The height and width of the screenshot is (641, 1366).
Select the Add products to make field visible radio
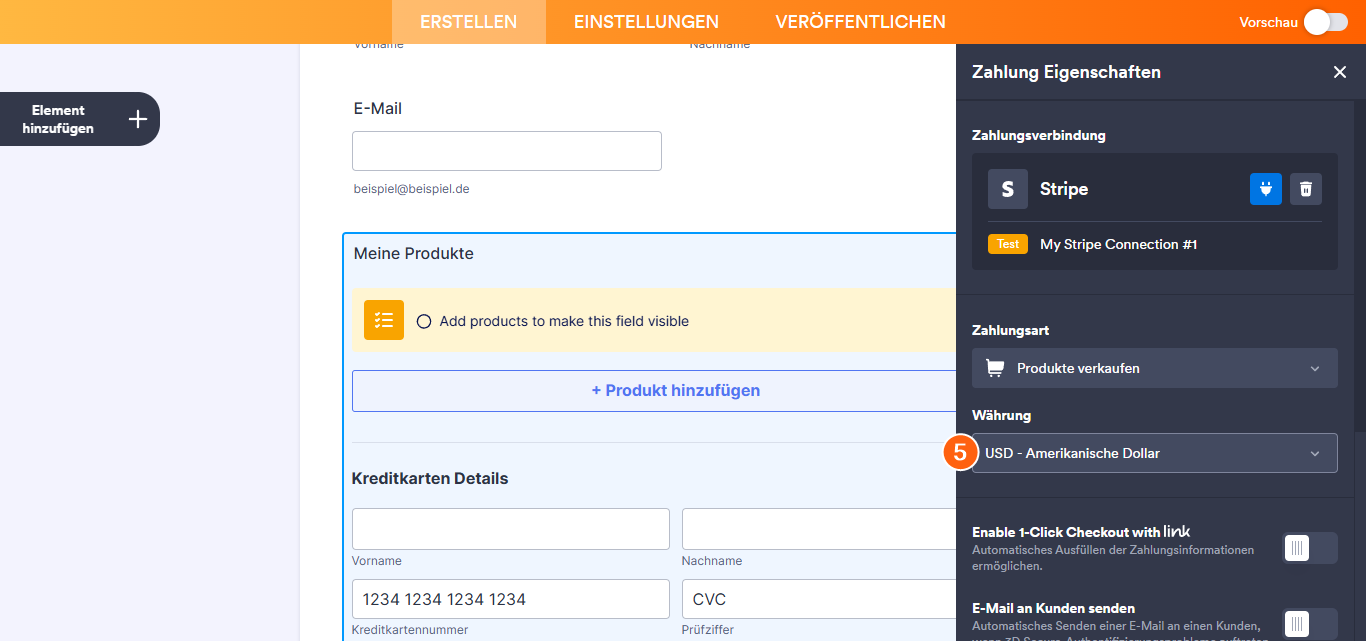point(424,321)
